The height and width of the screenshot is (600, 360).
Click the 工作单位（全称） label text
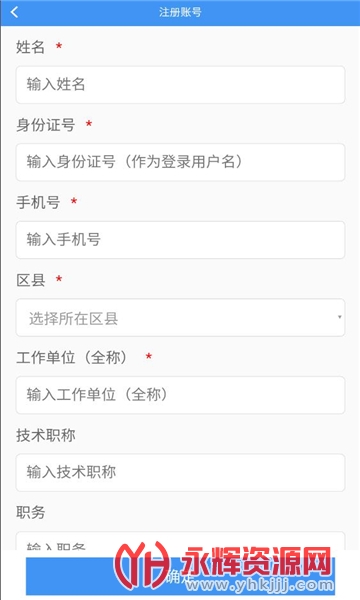73,357
